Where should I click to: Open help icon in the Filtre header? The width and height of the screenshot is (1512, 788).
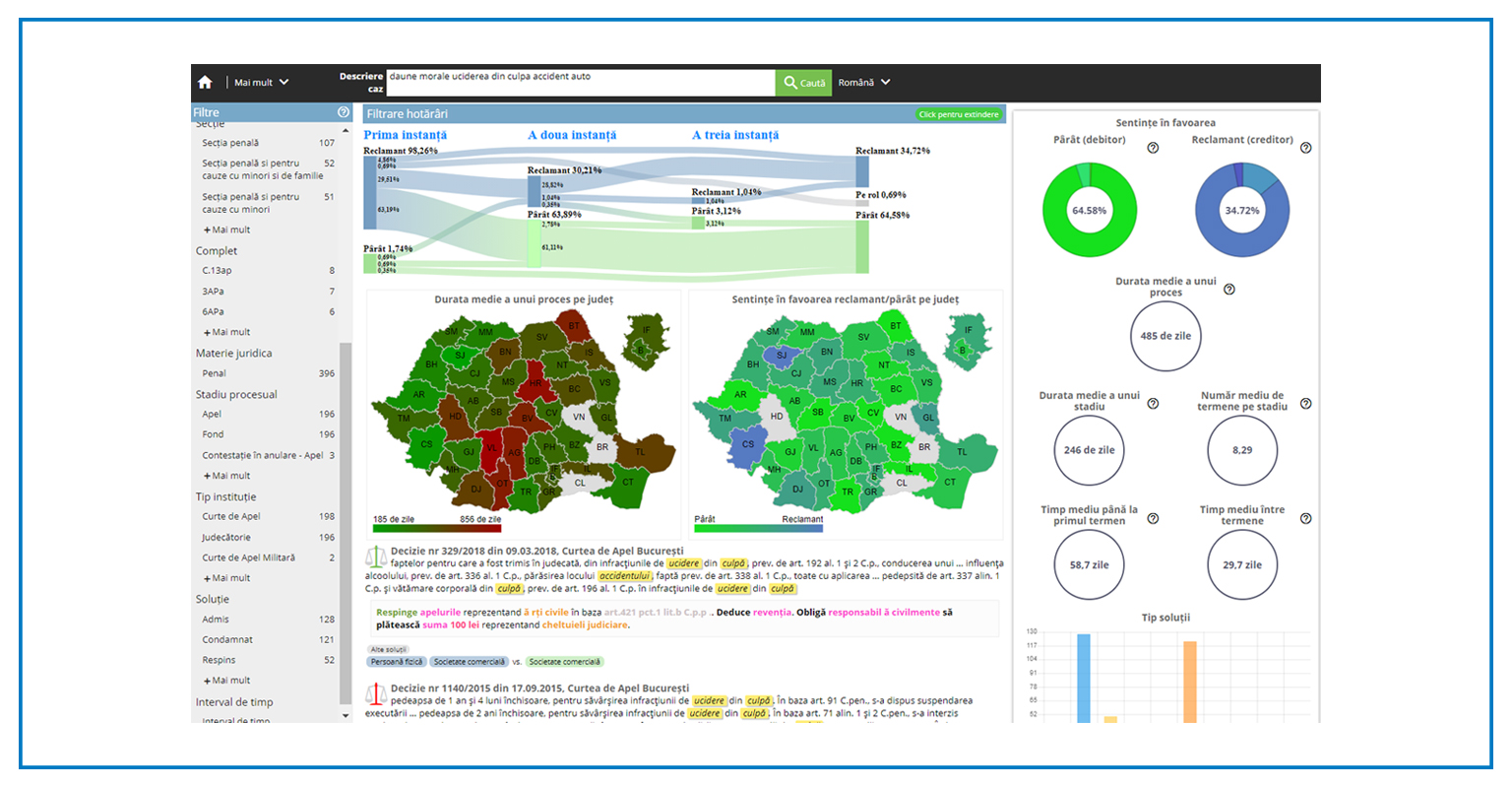[x=344, y=112]
